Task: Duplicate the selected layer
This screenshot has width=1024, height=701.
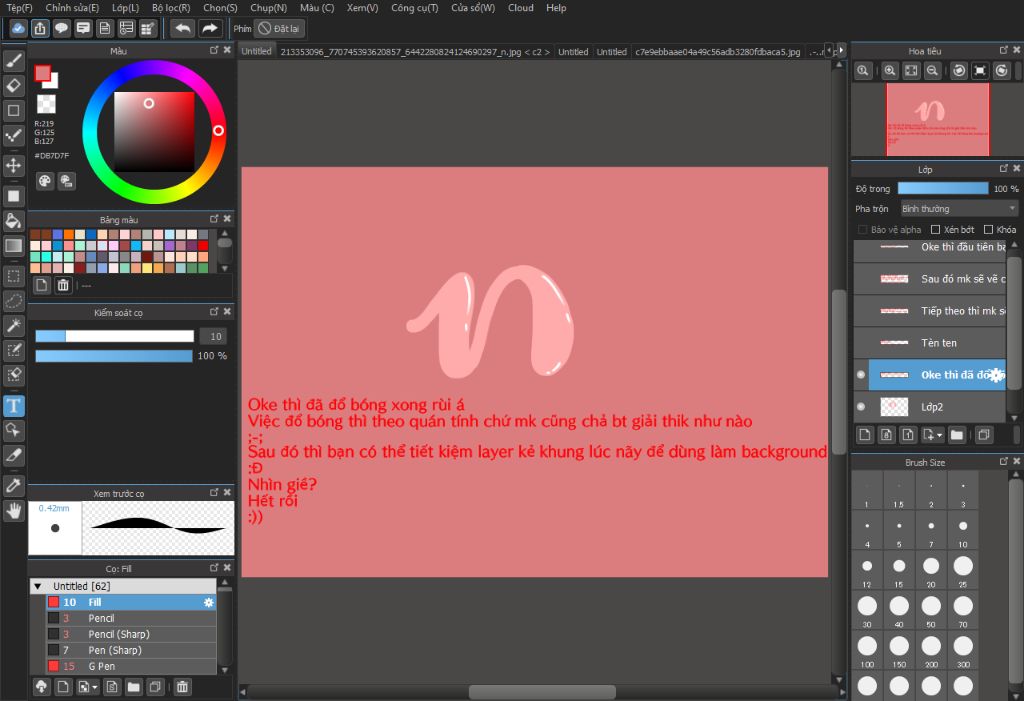Action: (984, 434)
